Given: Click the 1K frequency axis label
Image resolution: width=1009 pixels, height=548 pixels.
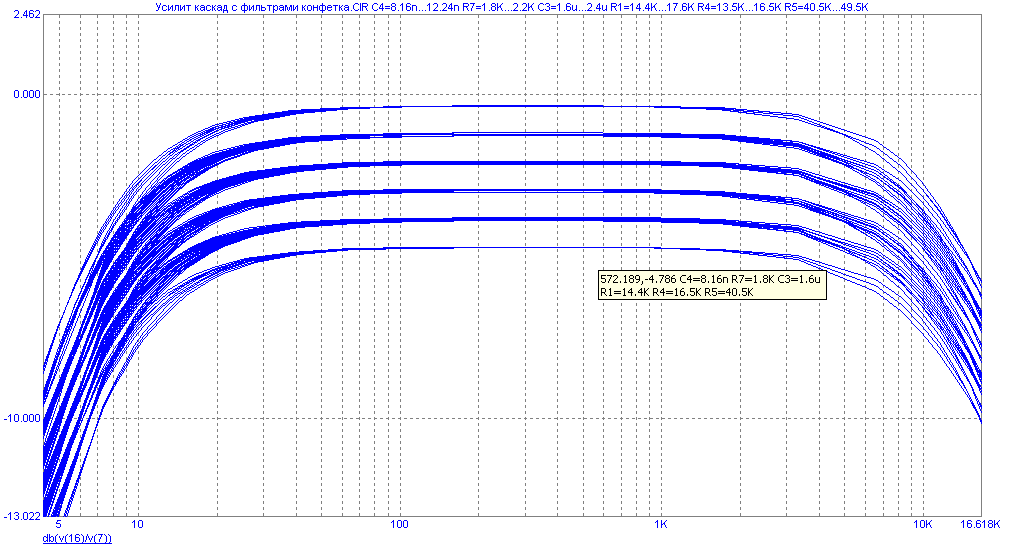Looking at the screenshot, I should click(x=661, y=524).
